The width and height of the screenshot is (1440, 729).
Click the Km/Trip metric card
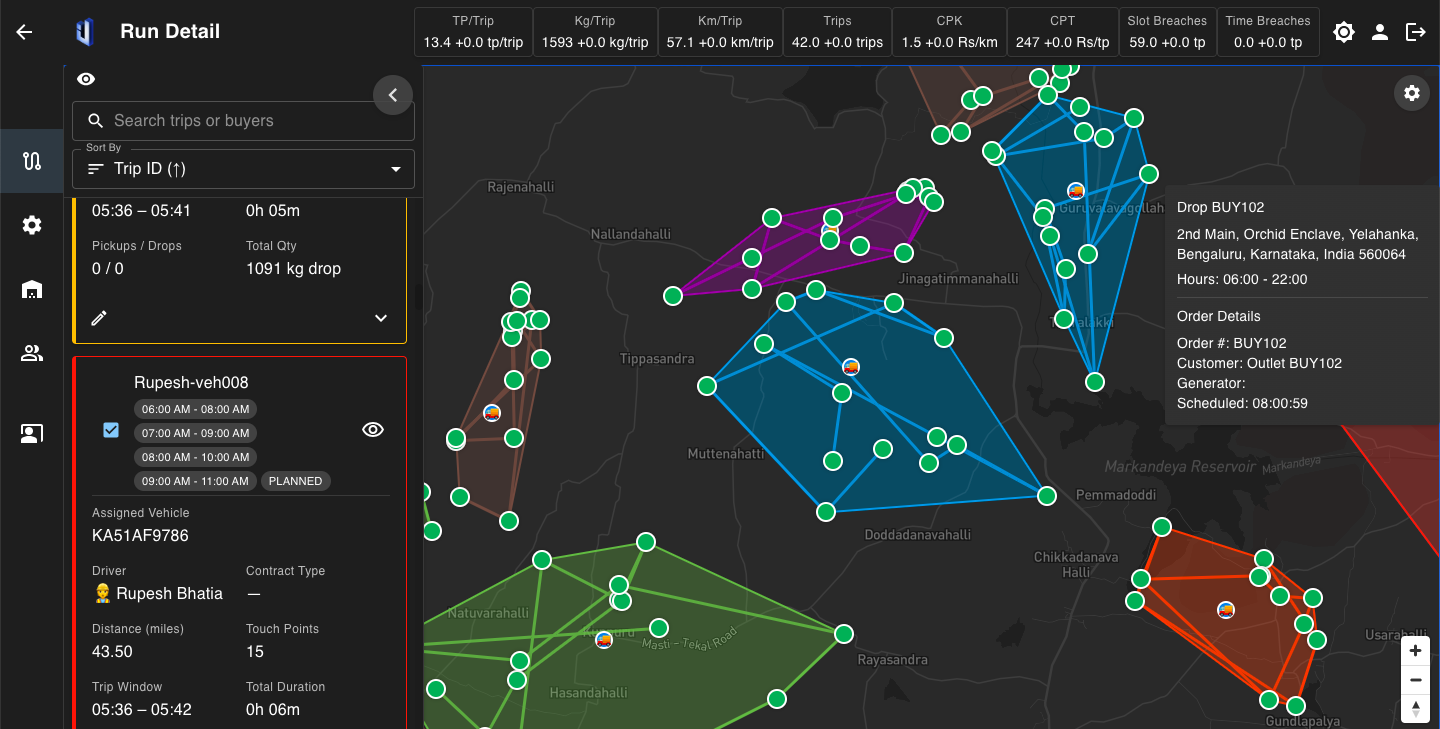click(720, 32)
